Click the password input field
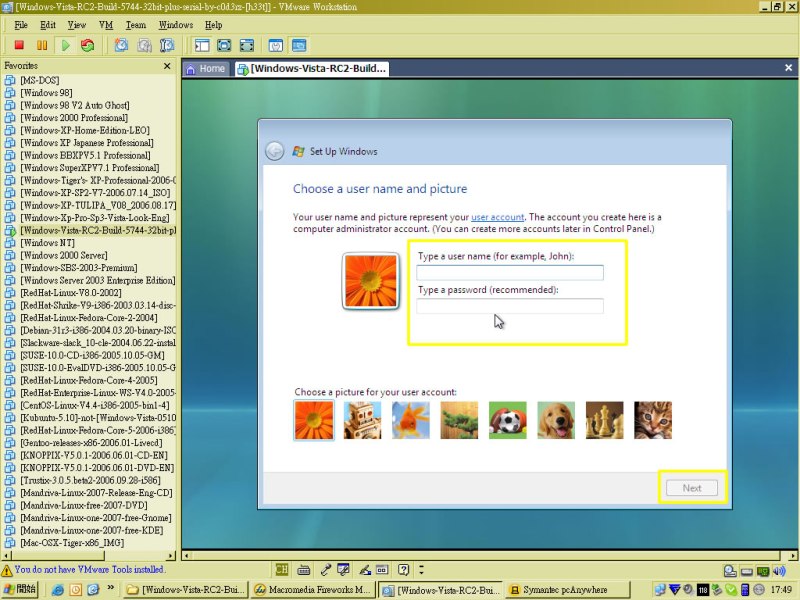This screenshot has width=800, height=600. coord(510,306)
